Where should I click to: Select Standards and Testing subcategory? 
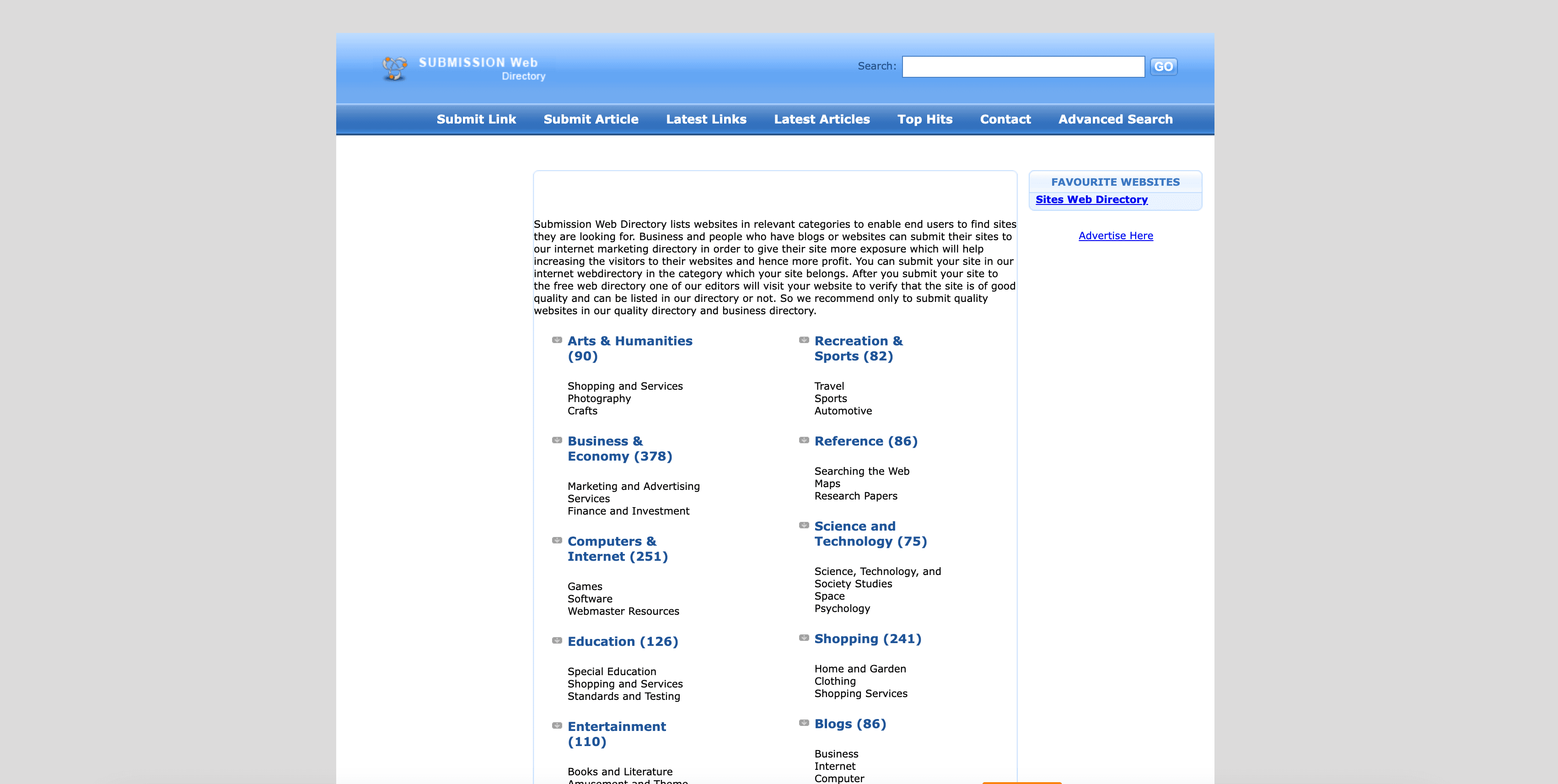(x=623, y=696)
